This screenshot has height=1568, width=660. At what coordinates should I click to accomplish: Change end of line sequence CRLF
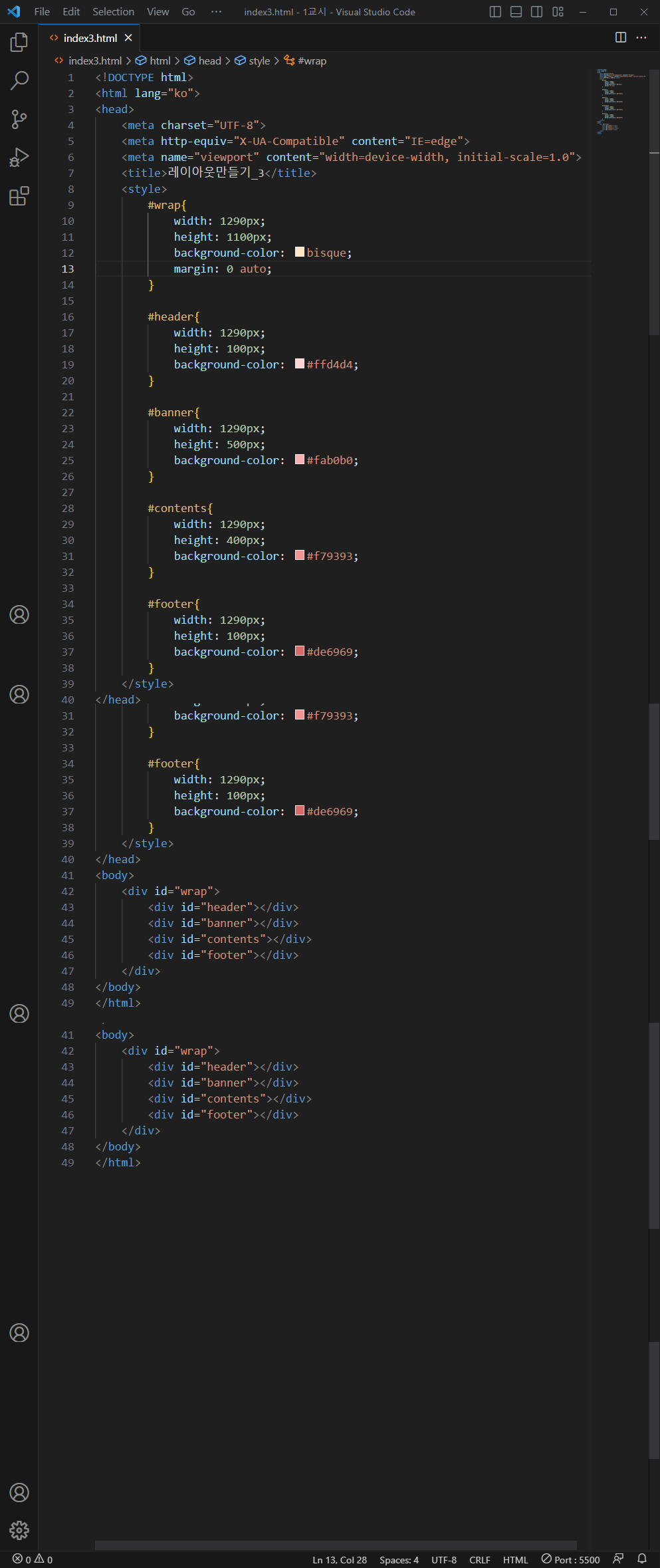tap(480, 1559)
